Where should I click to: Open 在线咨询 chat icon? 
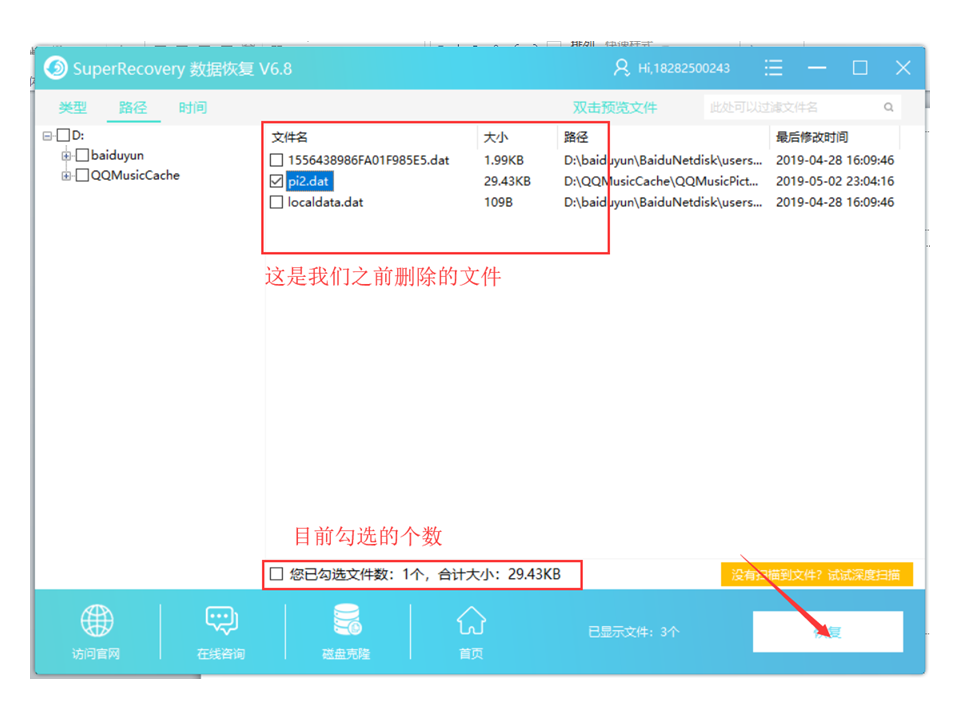[x=221, y=620]
